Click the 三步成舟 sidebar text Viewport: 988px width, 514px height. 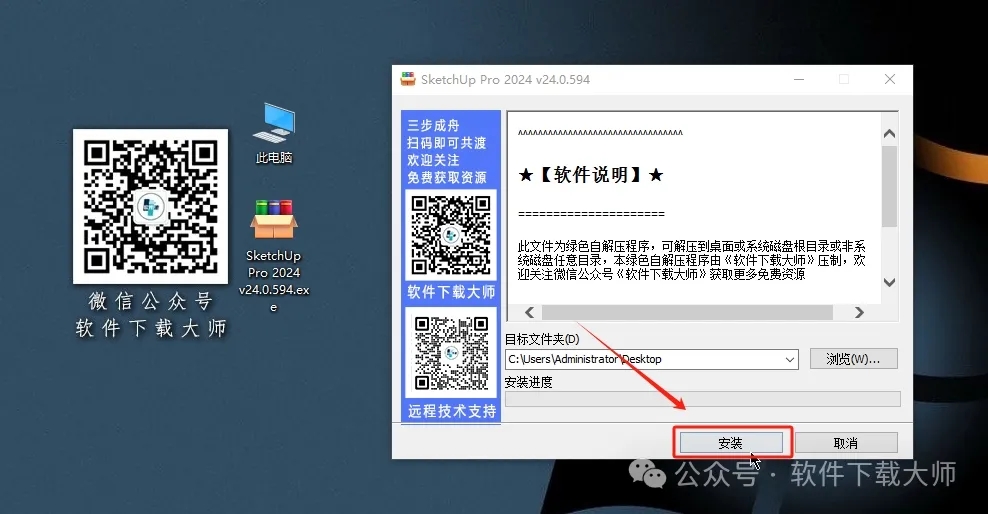[434, 125]
